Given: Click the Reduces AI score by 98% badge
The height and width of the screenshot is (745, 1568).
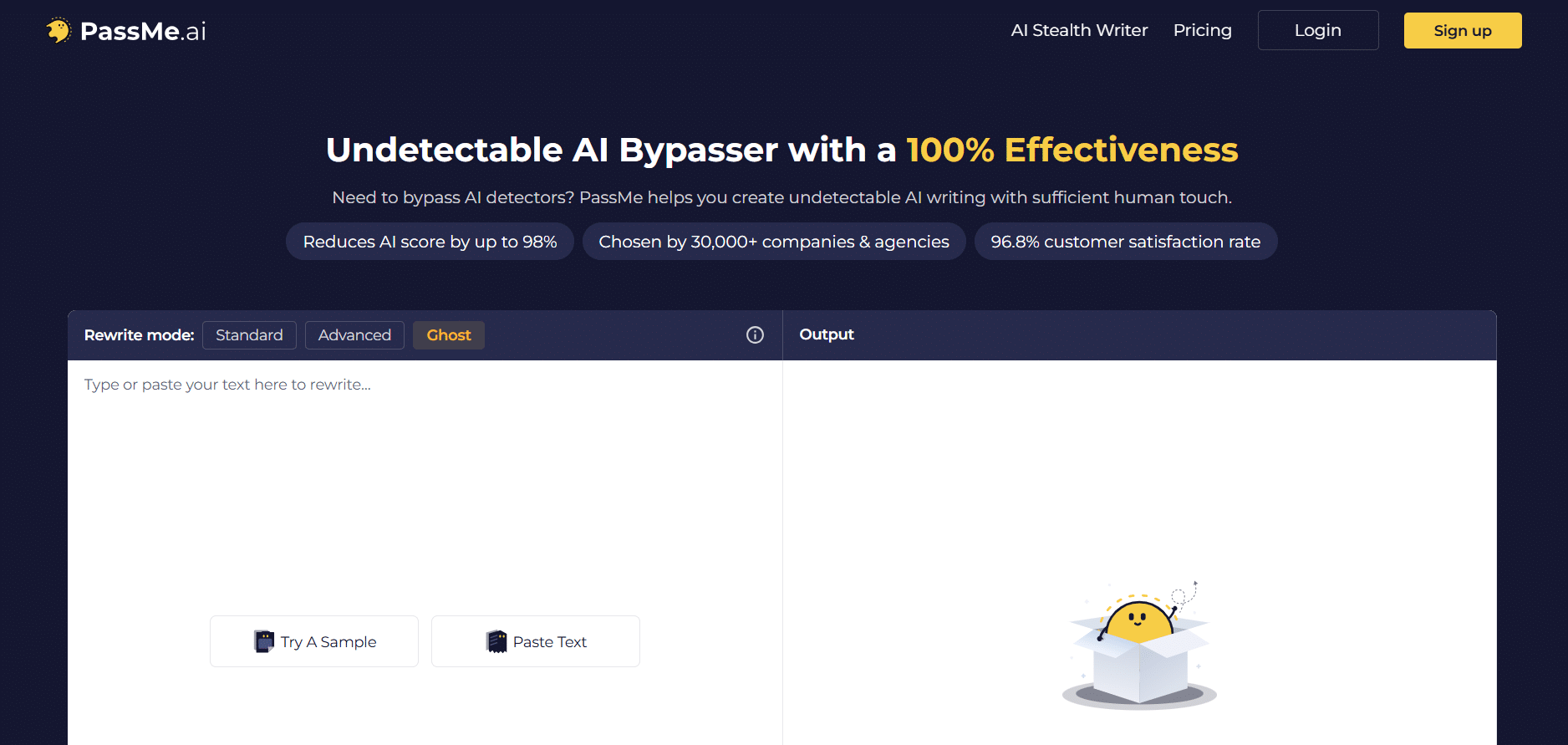Looking at the screenshot, I should 430,242.
